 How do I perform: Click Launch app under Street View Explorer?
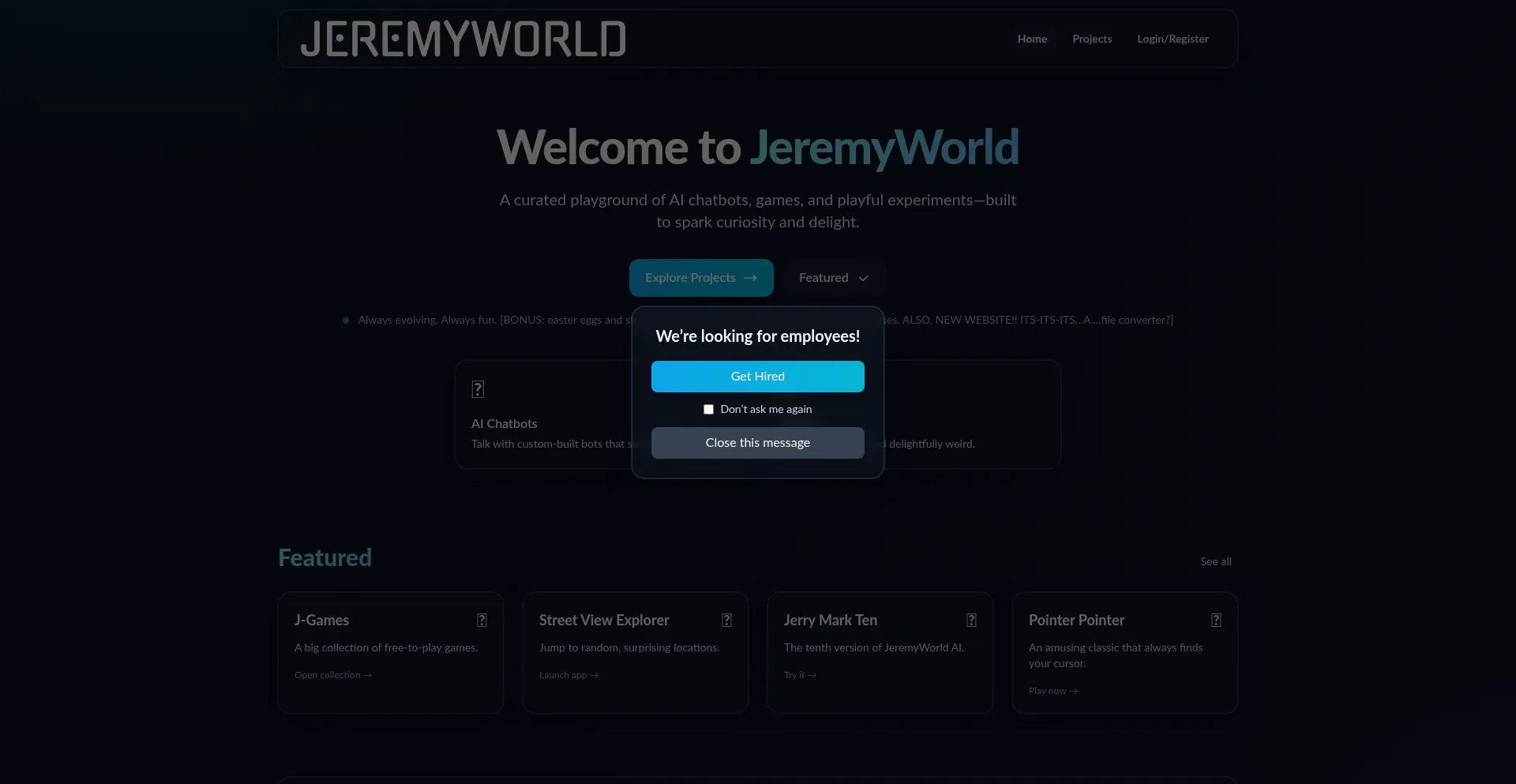click(568, 675)
